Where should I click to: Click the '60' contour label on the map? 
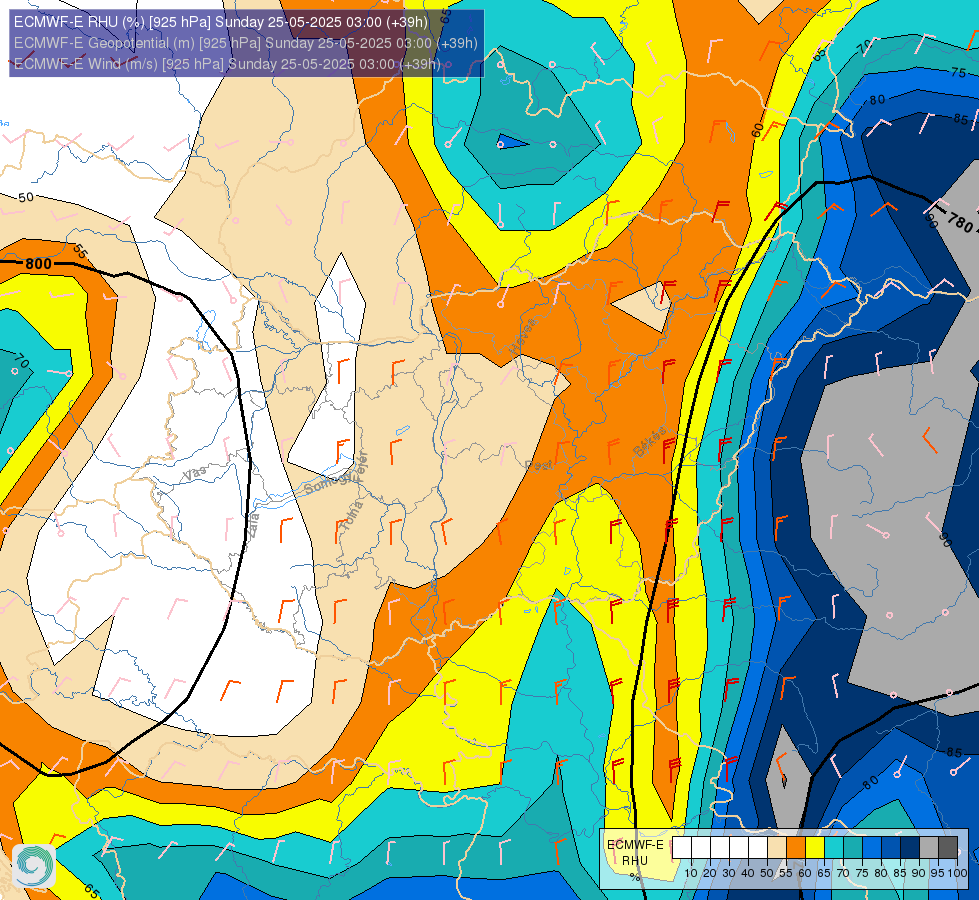pyautogui.click(x=757, y=130)
